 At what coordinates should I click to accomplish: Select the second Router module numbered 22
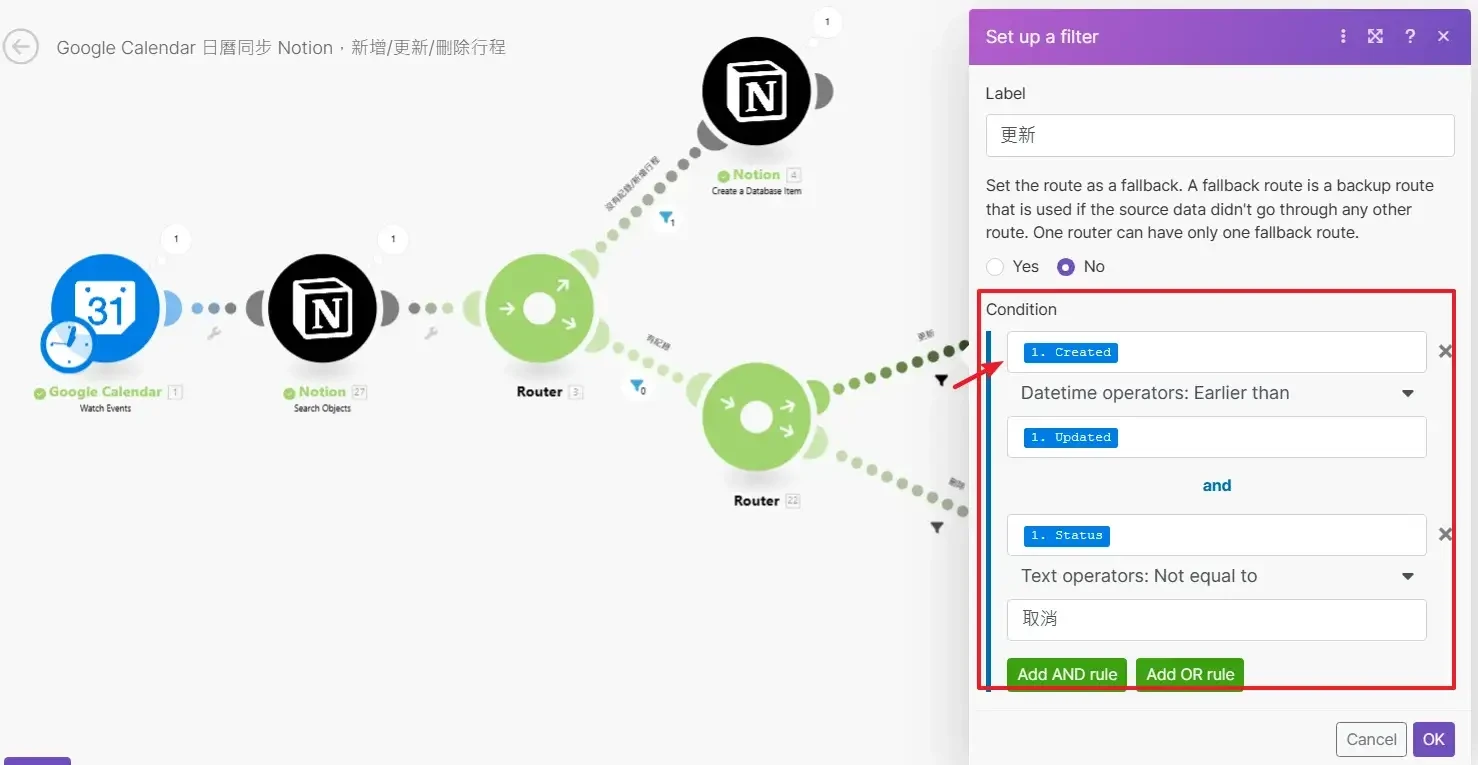coord(756,416)
